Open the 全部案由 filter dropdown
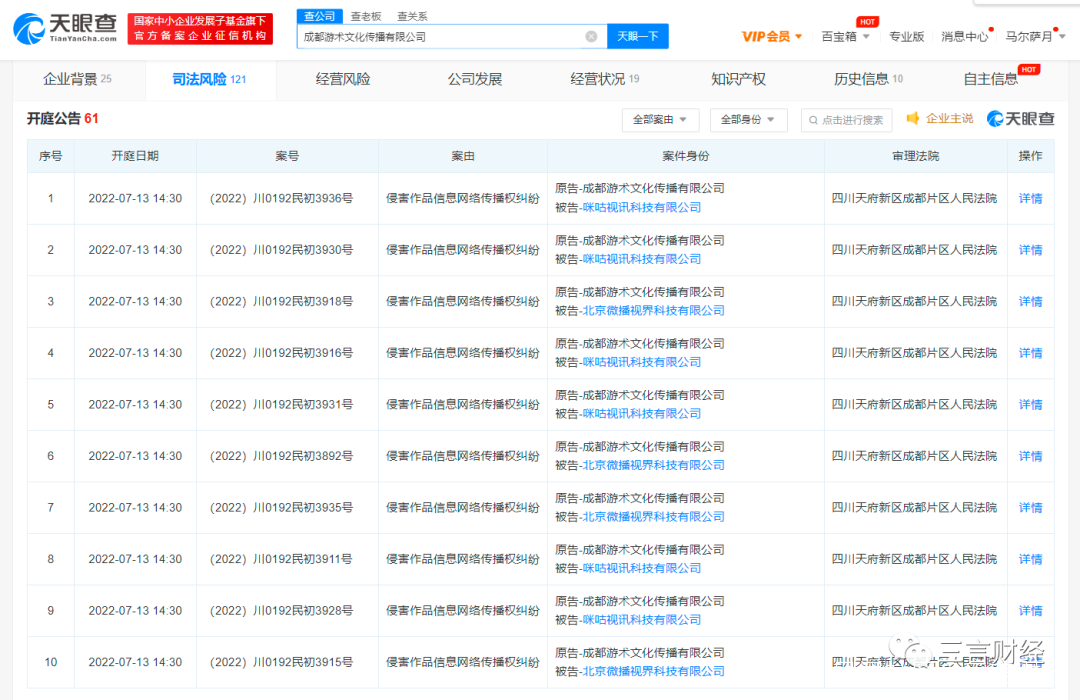1080x700 pixels. coord(660,120)
